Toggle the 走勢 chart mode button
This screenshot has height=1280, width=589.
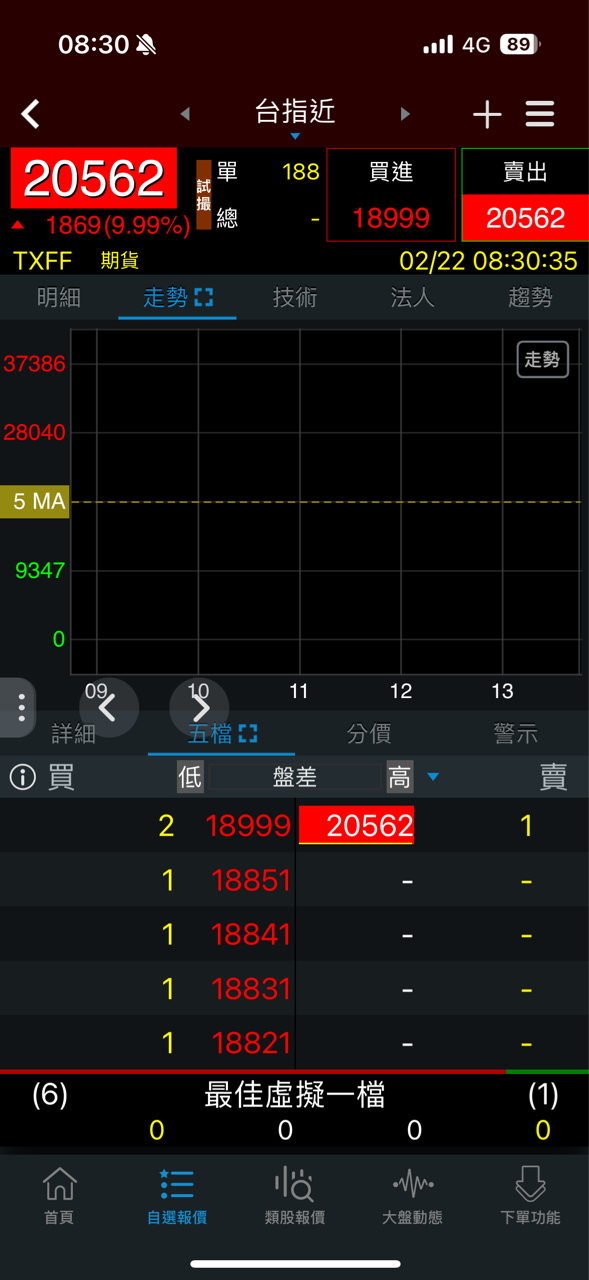click(x=543, y=360)
